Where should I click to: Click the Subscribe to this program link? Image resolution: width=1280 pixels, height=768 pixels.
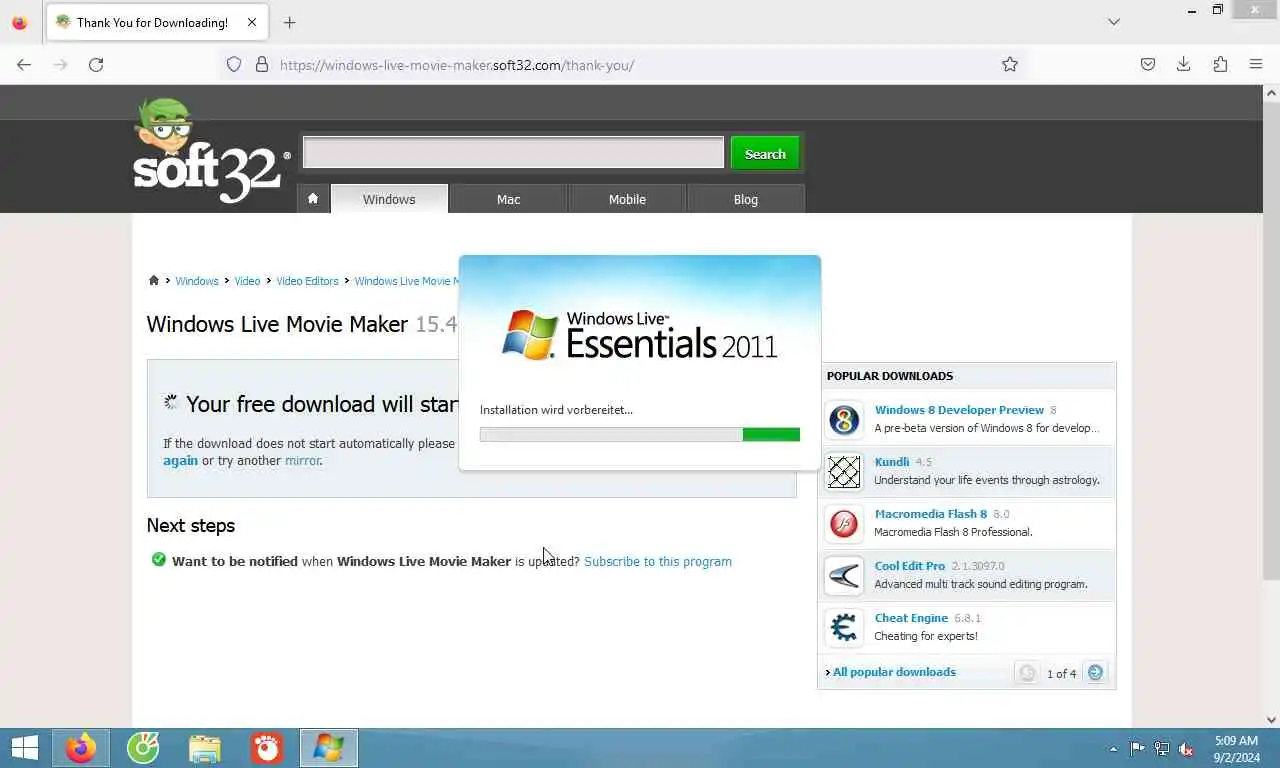tap(658, 561)
